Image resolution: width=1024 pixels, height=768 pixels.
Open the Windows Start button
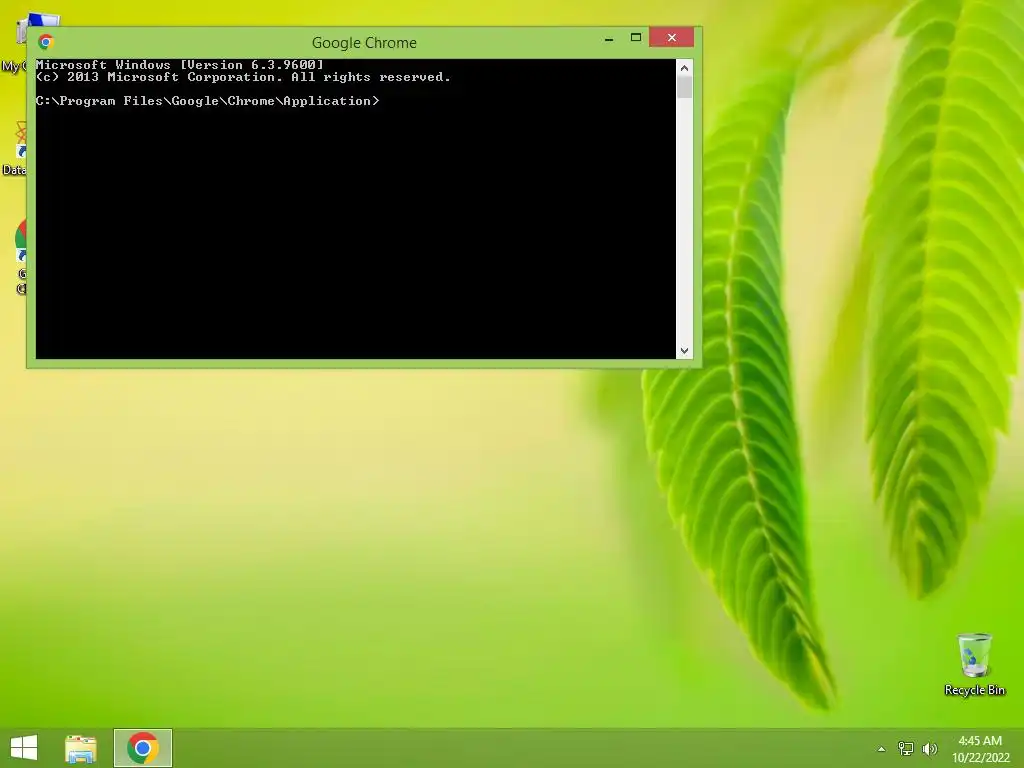tap(24, 748)
